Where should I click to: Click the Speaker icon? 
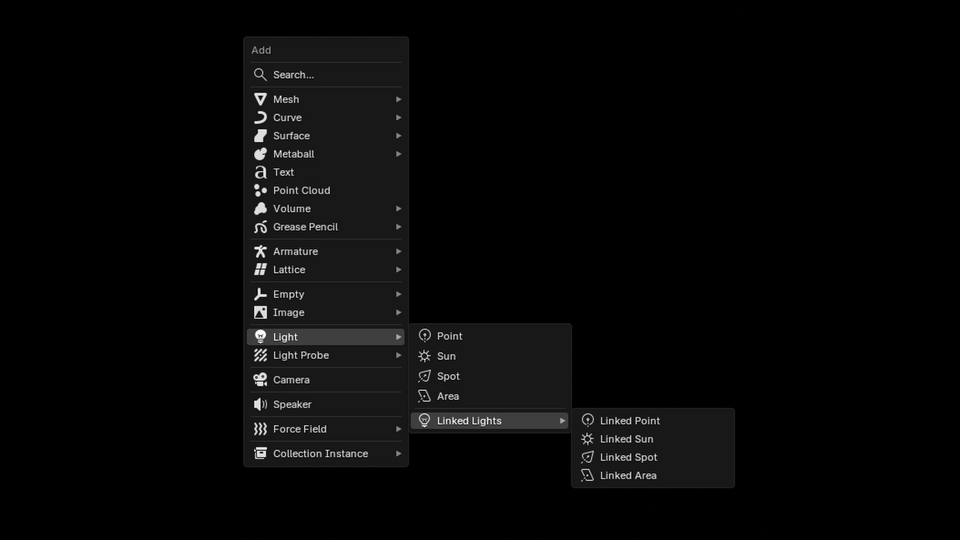point(260,404)
